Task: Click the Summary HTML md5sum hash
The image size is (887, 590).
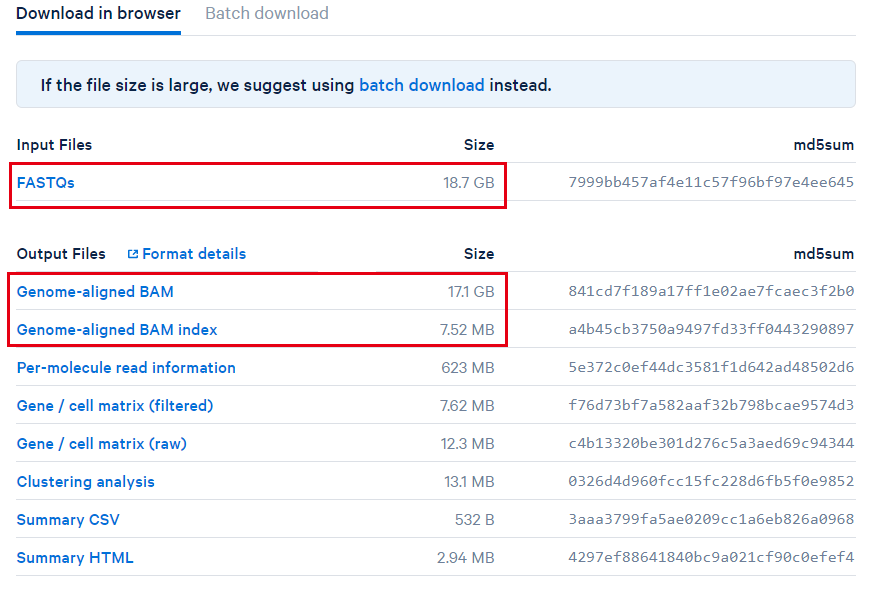Action: pyautogui.click(x=711, y=557)
